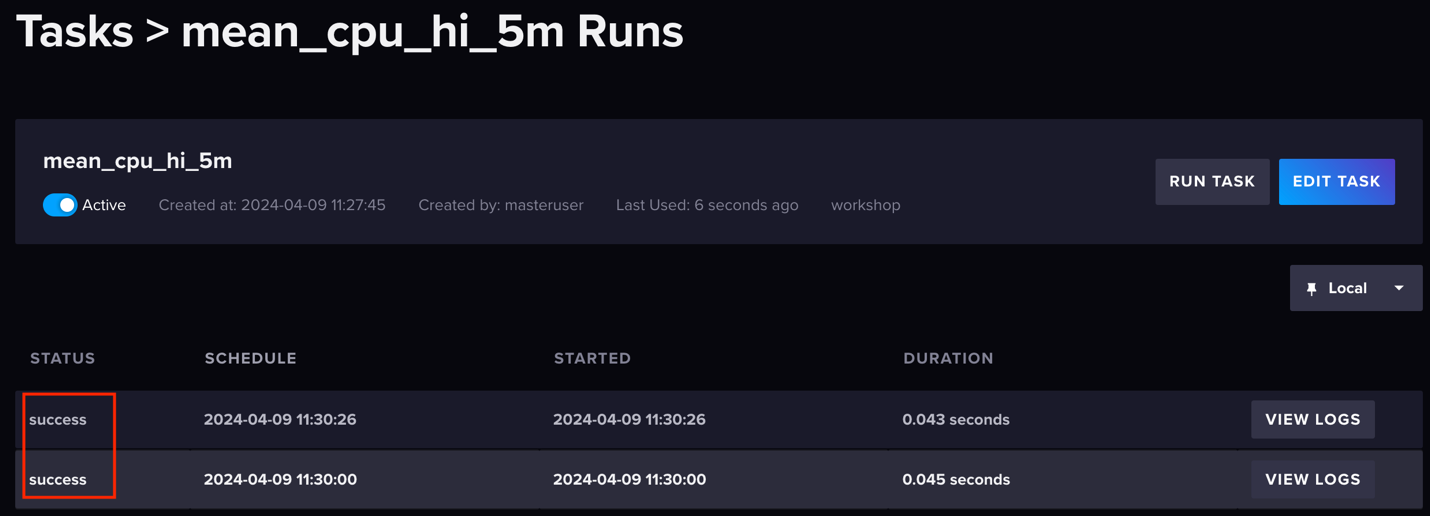Viewport: 1430px width, 516px height.
Task: Click the workshop organization label
Action: [865, 205]
